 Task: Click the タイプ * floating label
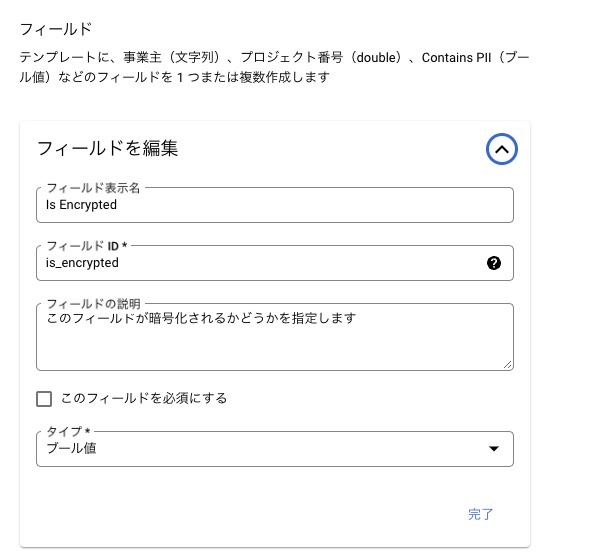[68, 431]
